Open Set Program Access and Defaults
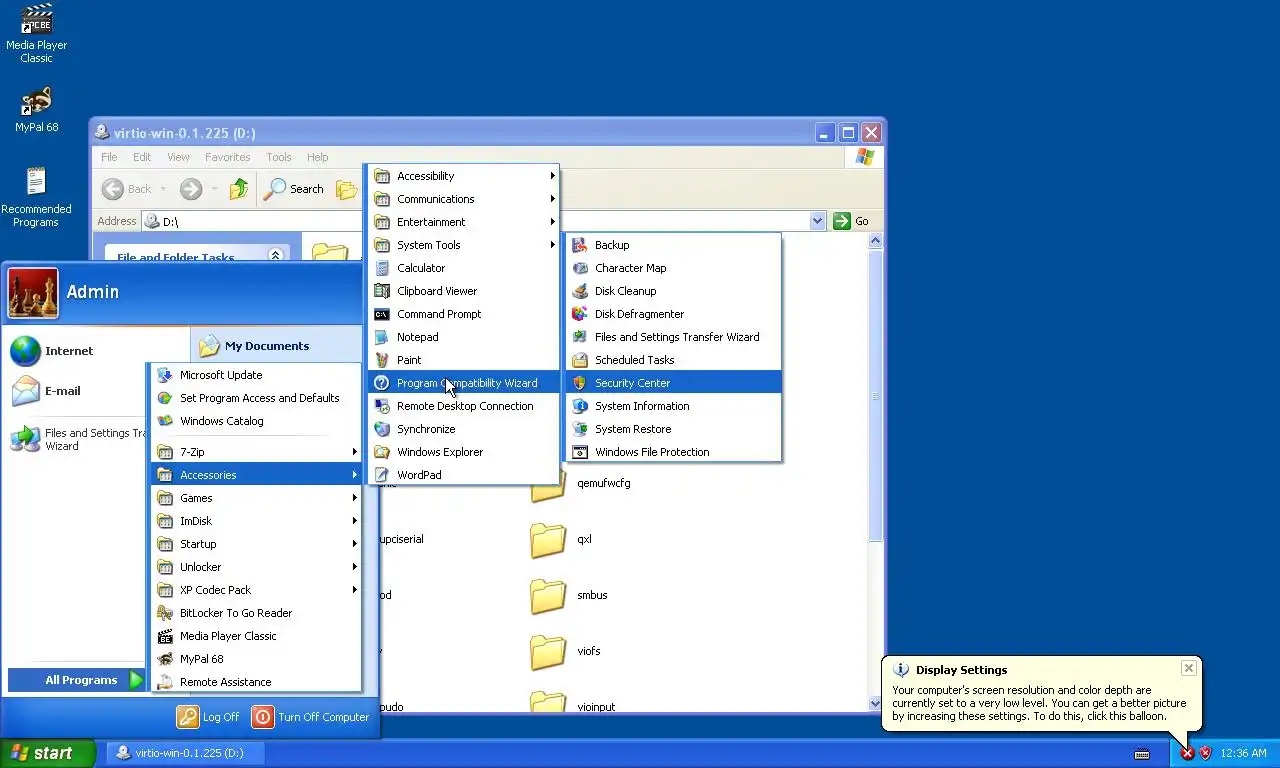This screenshot has width=1280, height=768. 256,398
